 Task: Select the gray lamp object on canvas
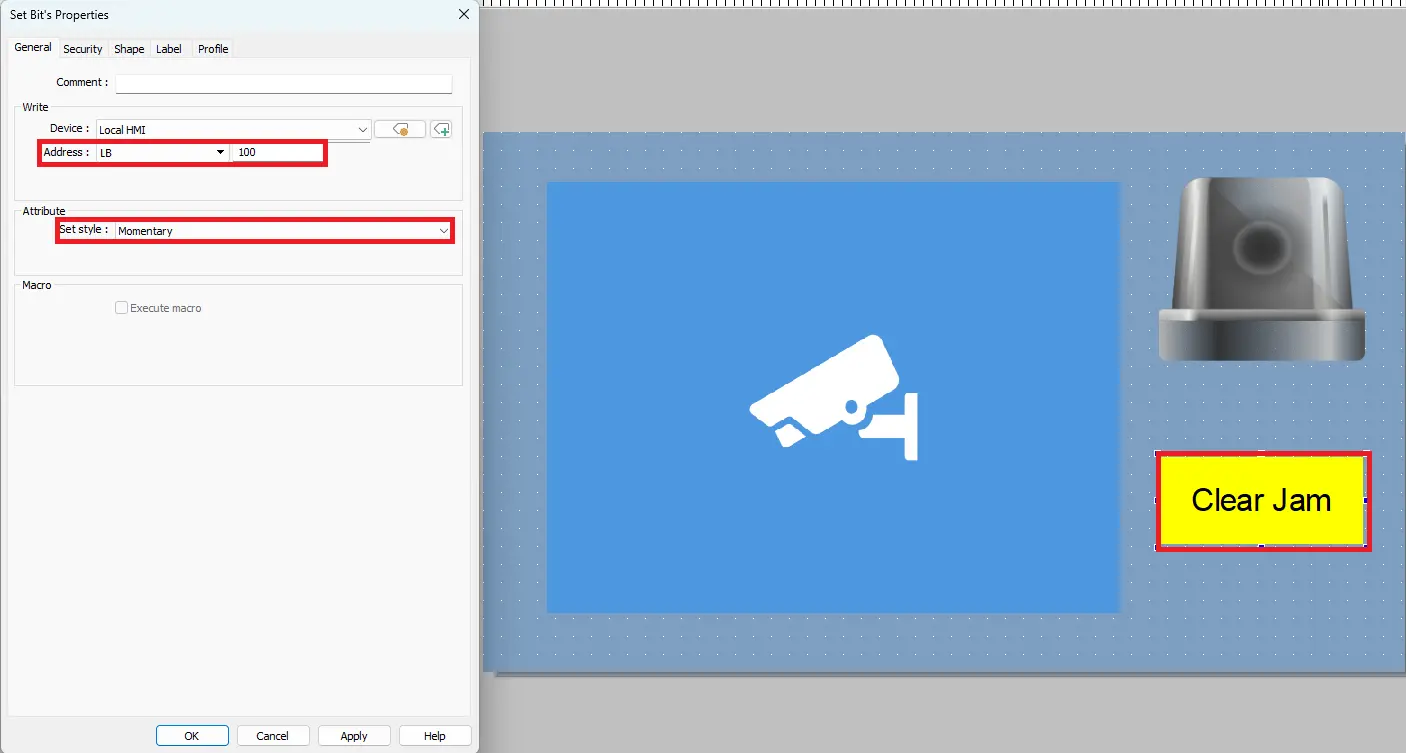point(1261,269)
